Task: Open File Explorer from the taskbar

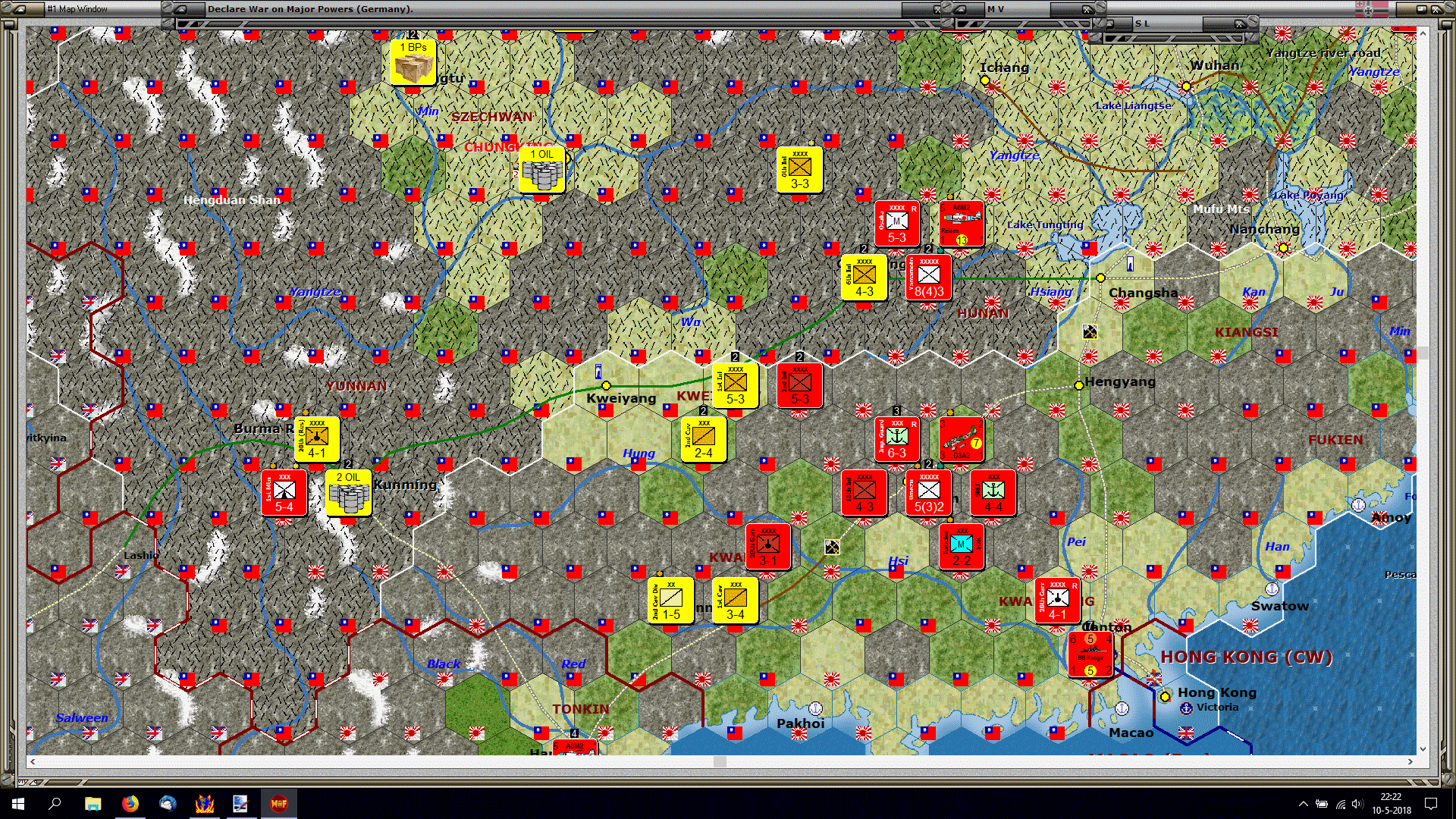Action: 93,803
